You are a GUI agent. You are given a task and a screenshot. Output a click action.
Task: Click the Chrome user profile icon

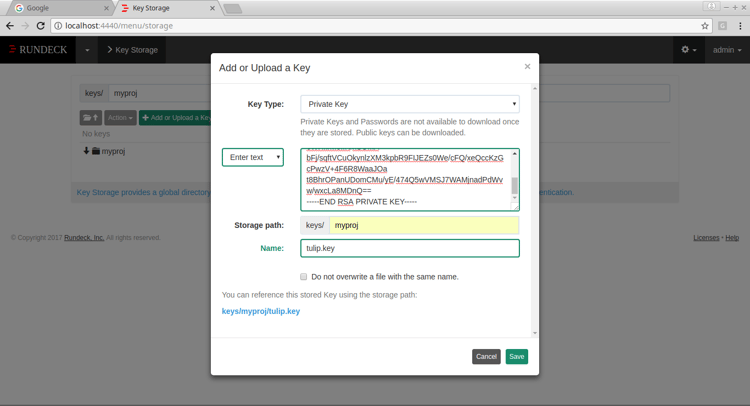(711, 7)
